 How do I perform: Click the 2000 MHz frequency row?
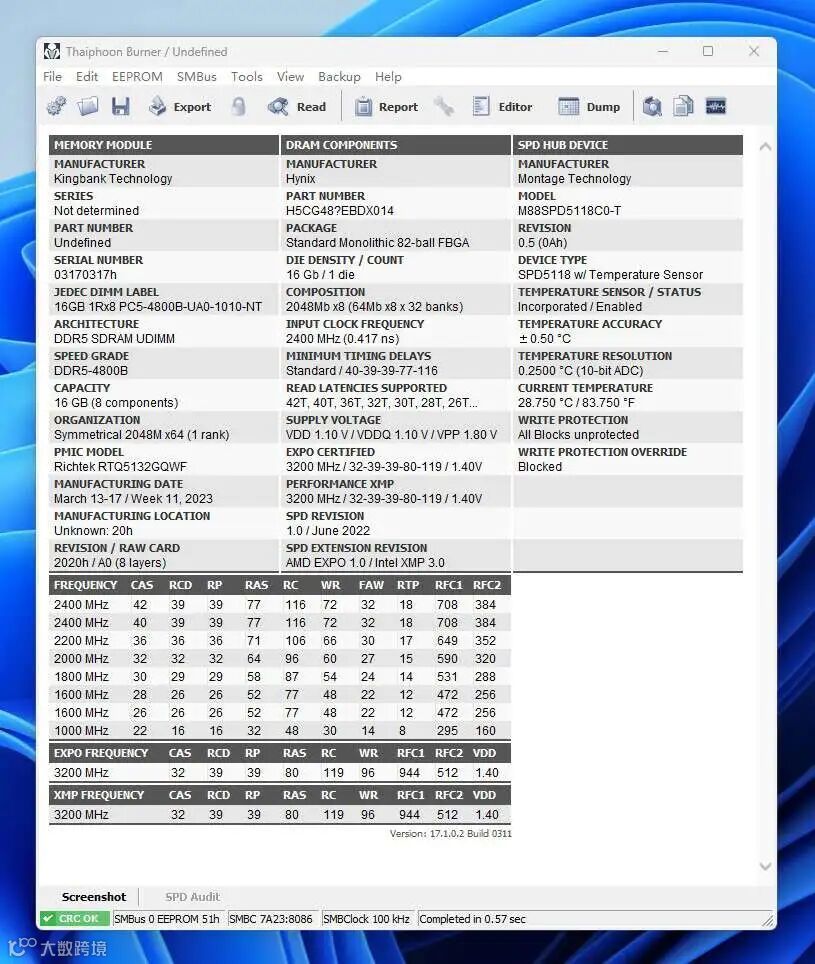[x=280, y=658]
